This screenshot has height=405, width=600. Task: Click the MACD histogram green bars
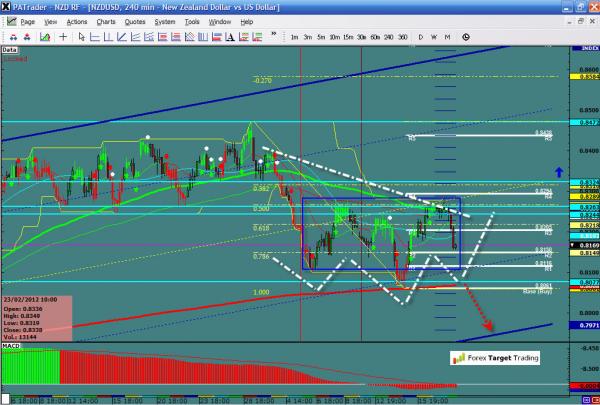30,364
